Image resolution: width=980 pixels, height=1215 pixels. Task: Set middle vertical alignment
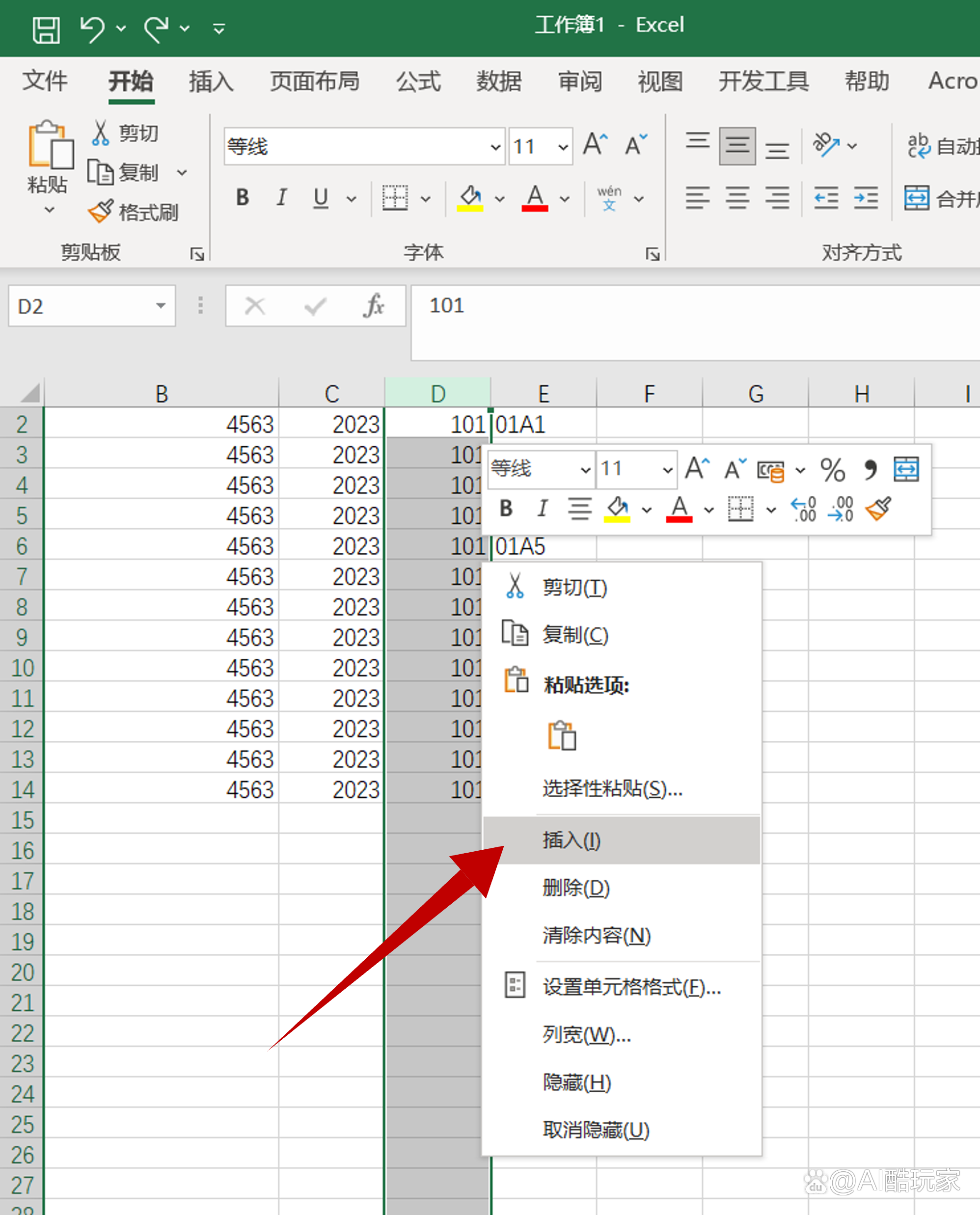point(737,146)
